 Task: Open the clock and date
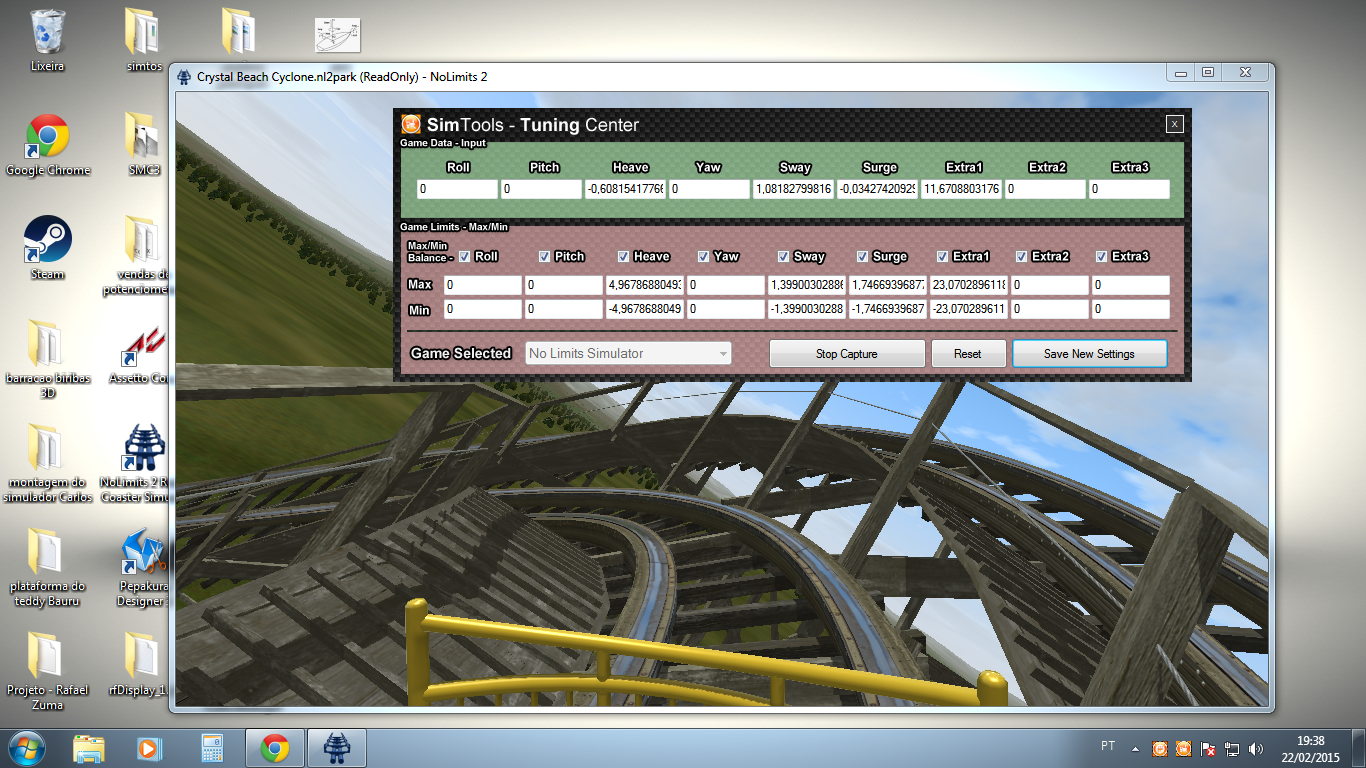click(x=1310, y=748)
